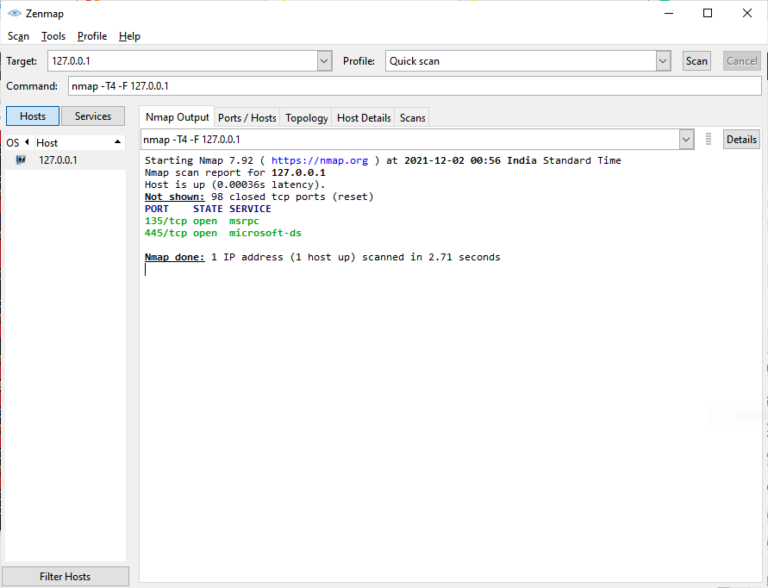Image resolution: width=768 pixels, height=588 pixels.
Task: Expand the Target address dropdown
Action: point(324,61)
